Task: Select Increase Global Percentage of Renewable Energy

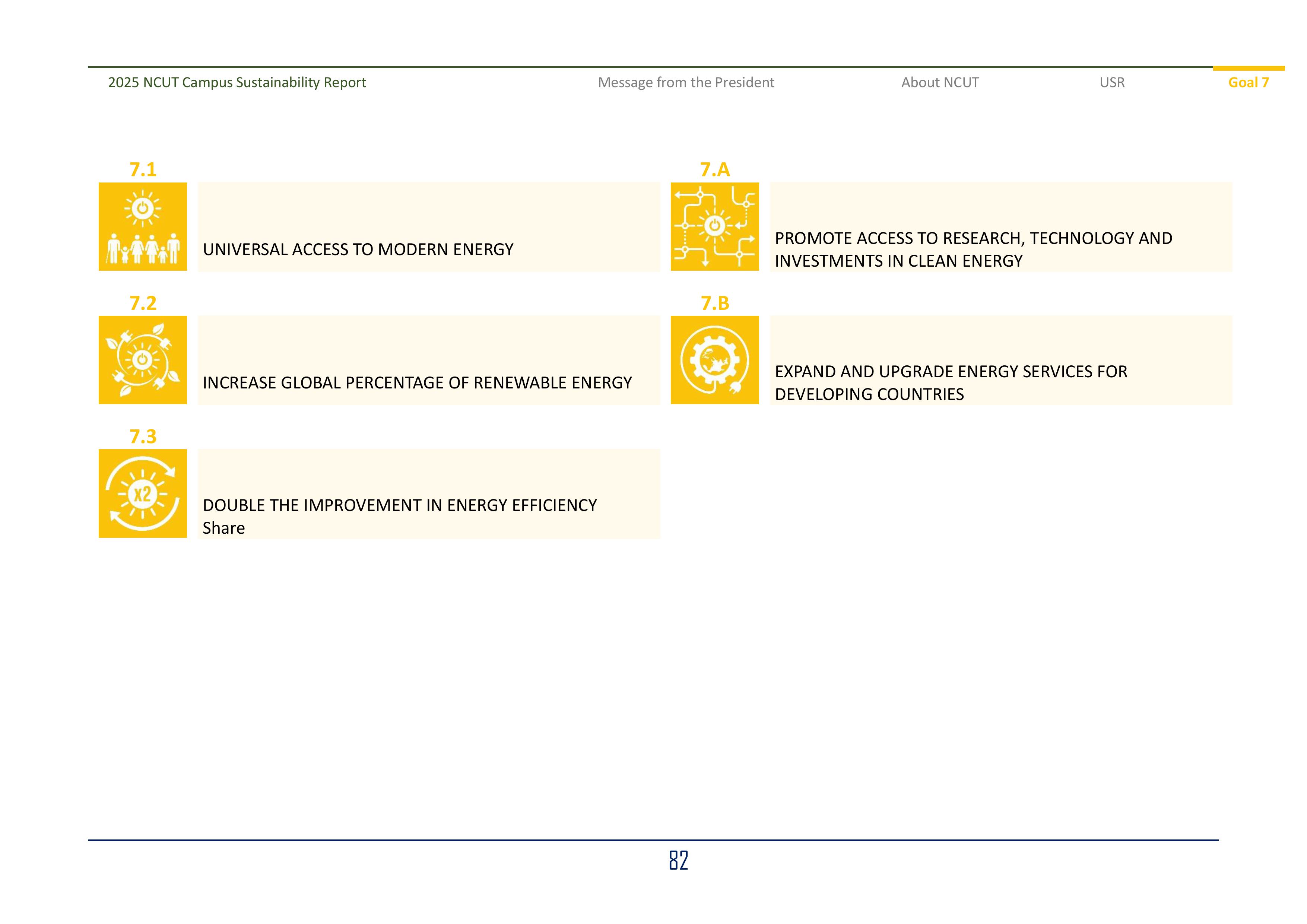Action: coord(417,382)
